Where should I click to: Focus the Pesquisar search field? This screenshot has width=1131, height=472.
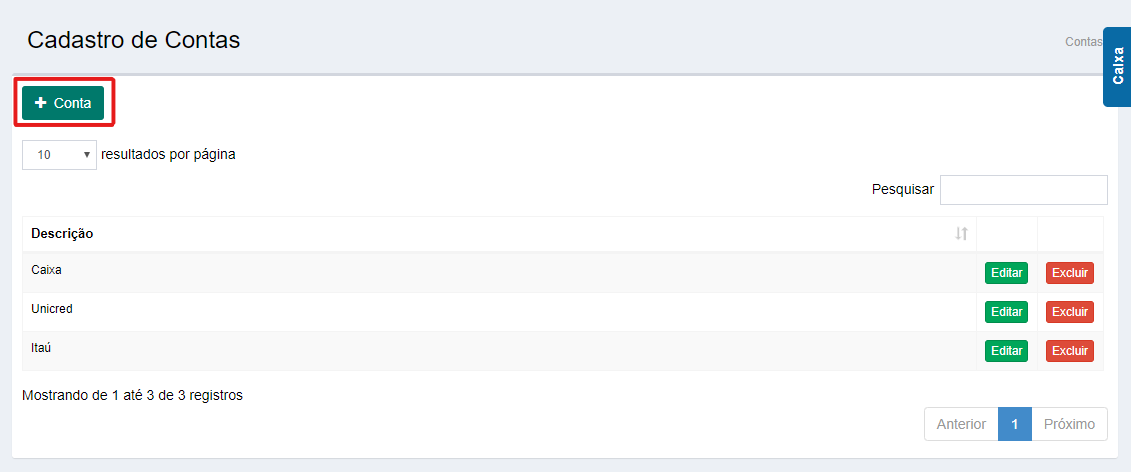[1023, 189]
